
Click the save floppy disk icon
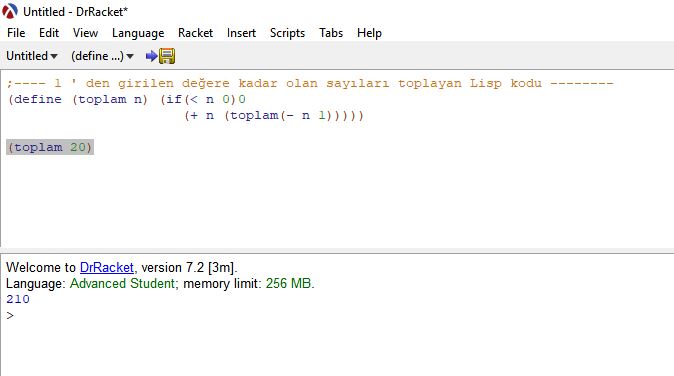click(167, 56)
